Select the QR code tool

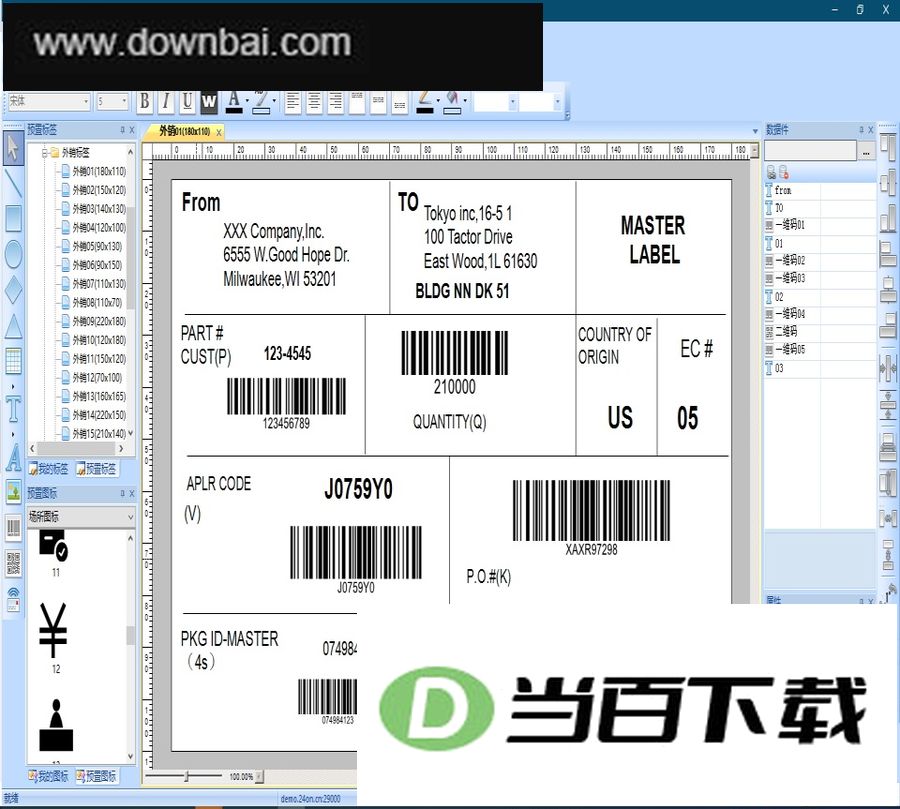13,563
